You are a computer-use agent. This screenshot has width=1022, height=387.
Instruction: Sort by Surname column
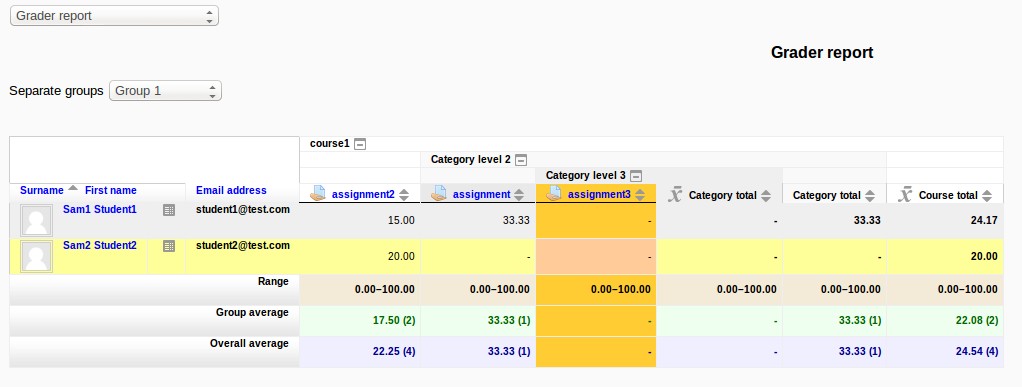click(x=42, y=190)
